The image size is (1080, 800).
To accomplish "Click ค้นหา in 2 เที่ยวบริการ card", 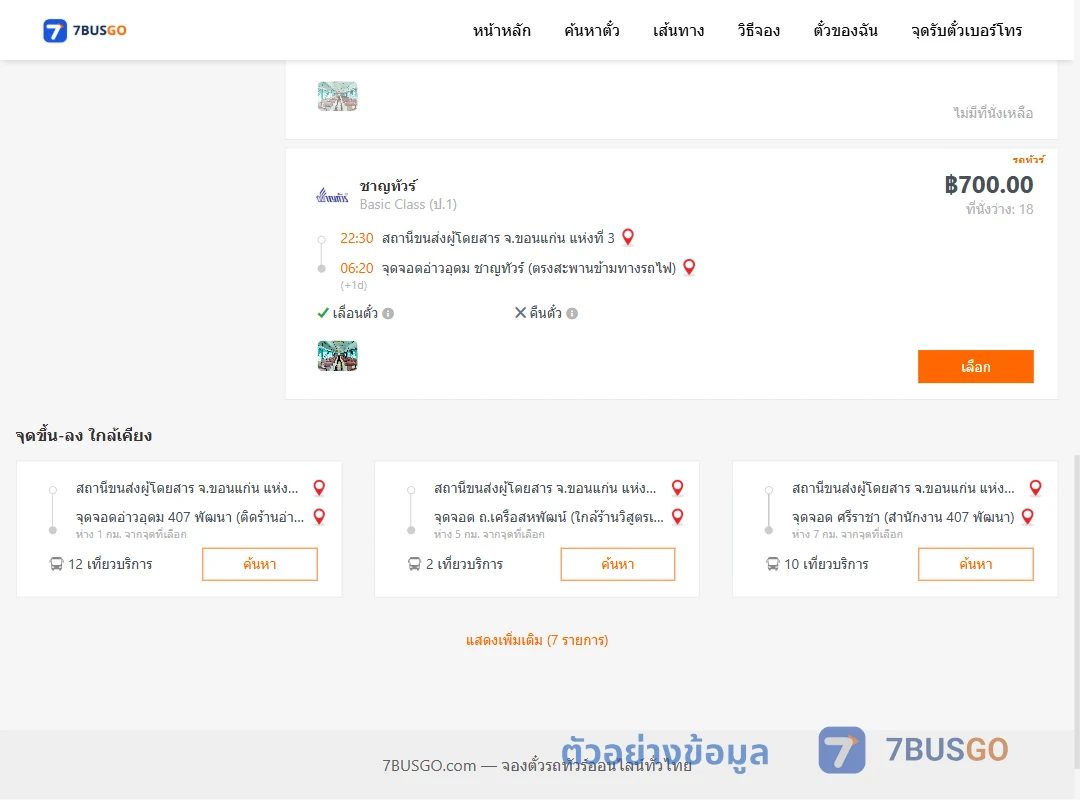I will [x=618, y=564].
